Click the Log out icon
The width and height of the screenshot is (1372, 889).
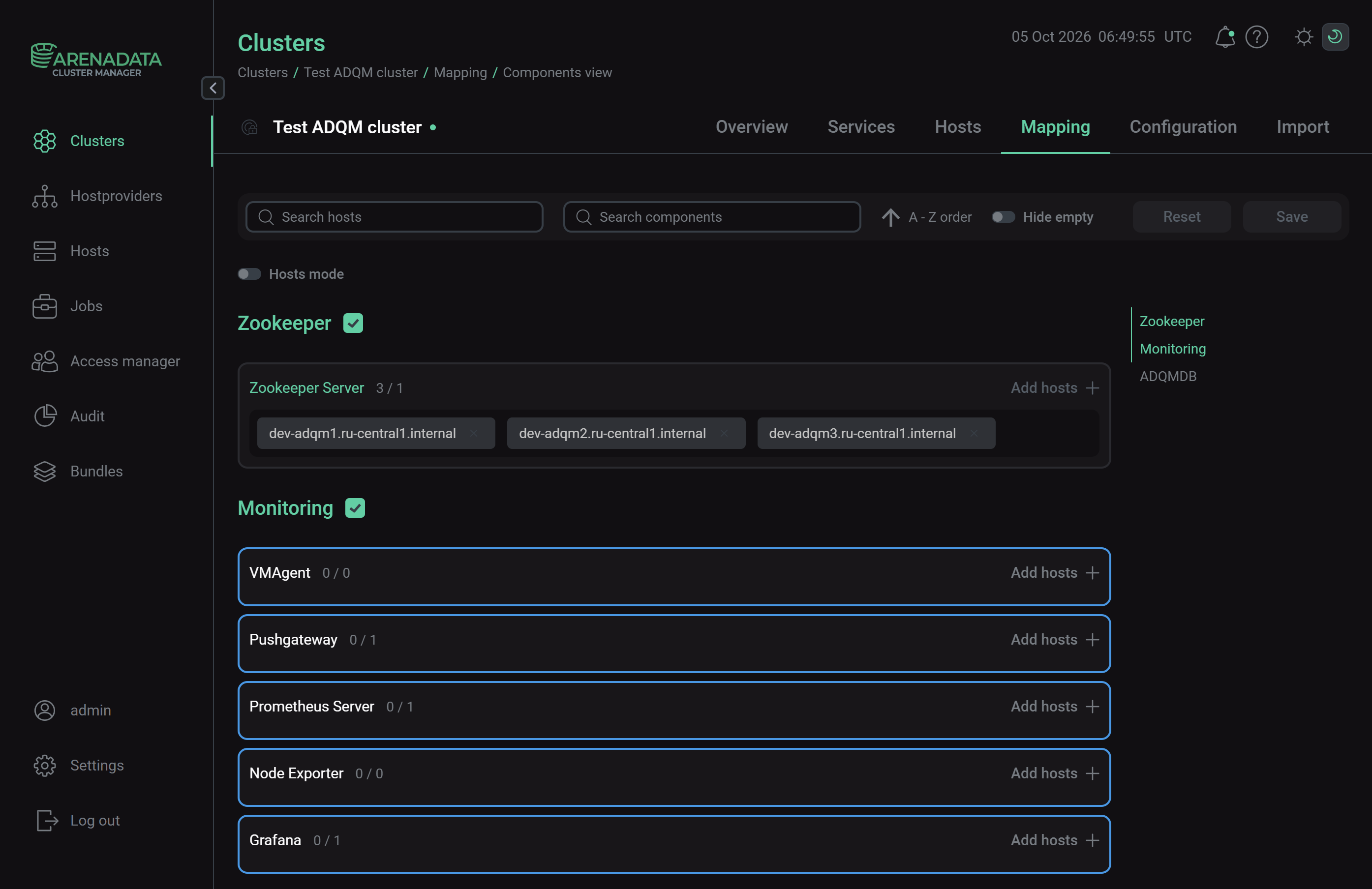(47, 821)
